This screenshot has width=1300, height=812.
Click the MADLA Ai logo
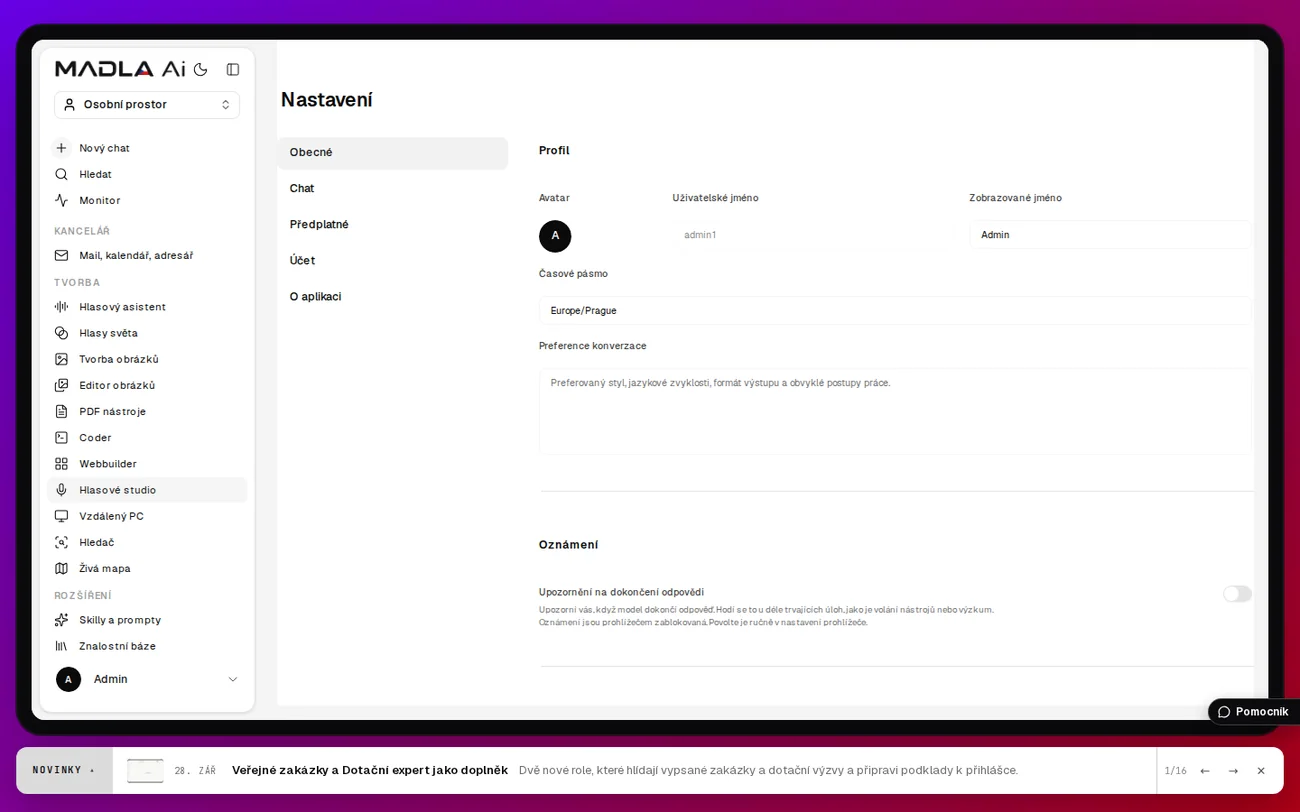click(x=120, y=69)
